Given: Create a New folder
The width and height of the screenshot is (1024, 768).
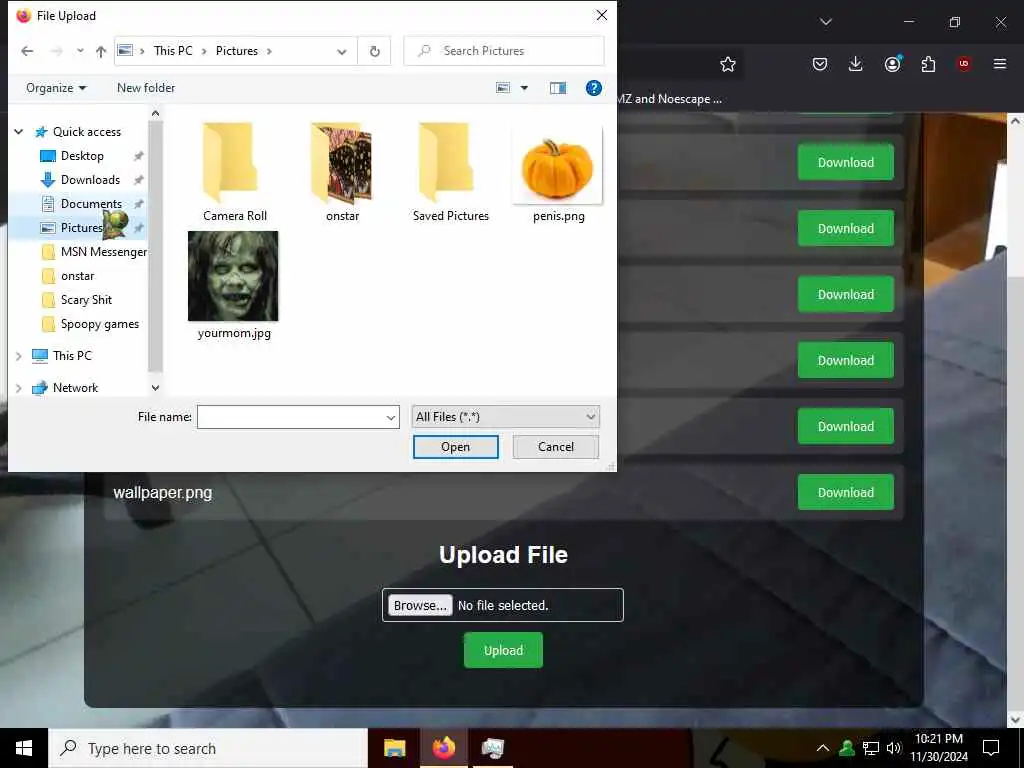Looking at the screenshot, I should tap(146, 88).
